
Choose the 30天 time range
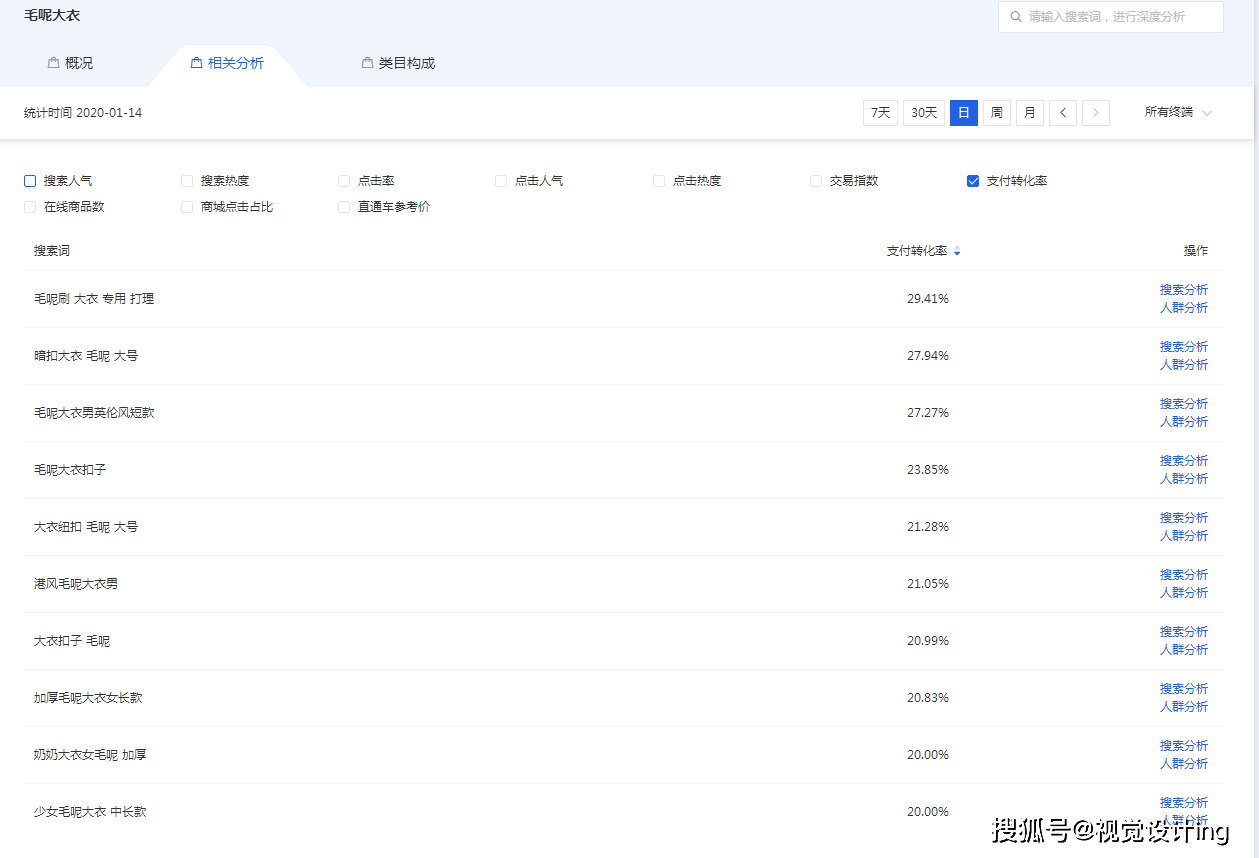click(x=924, y=113)
